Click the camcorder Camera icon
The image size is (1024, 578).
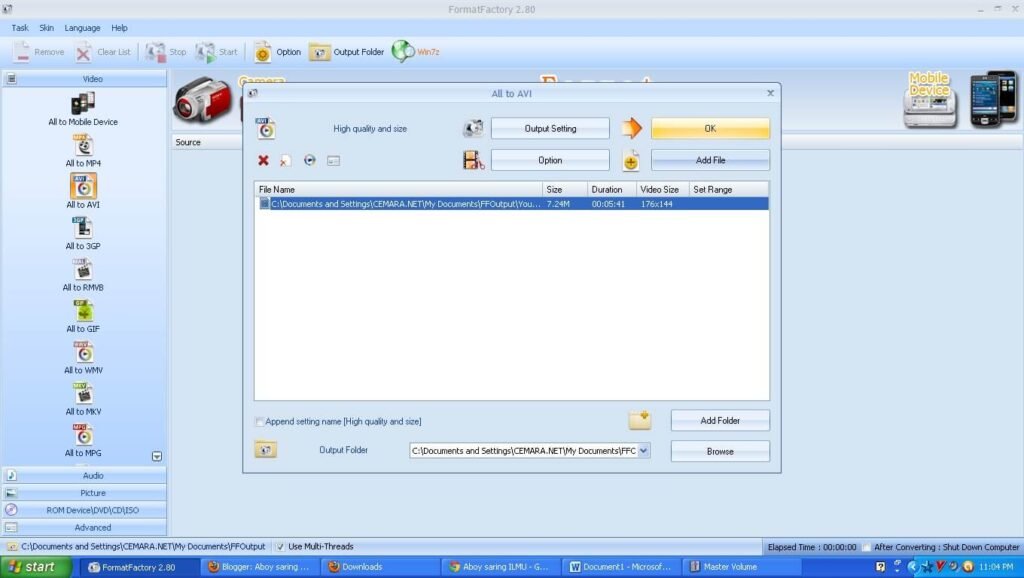(x=203, y=99)
